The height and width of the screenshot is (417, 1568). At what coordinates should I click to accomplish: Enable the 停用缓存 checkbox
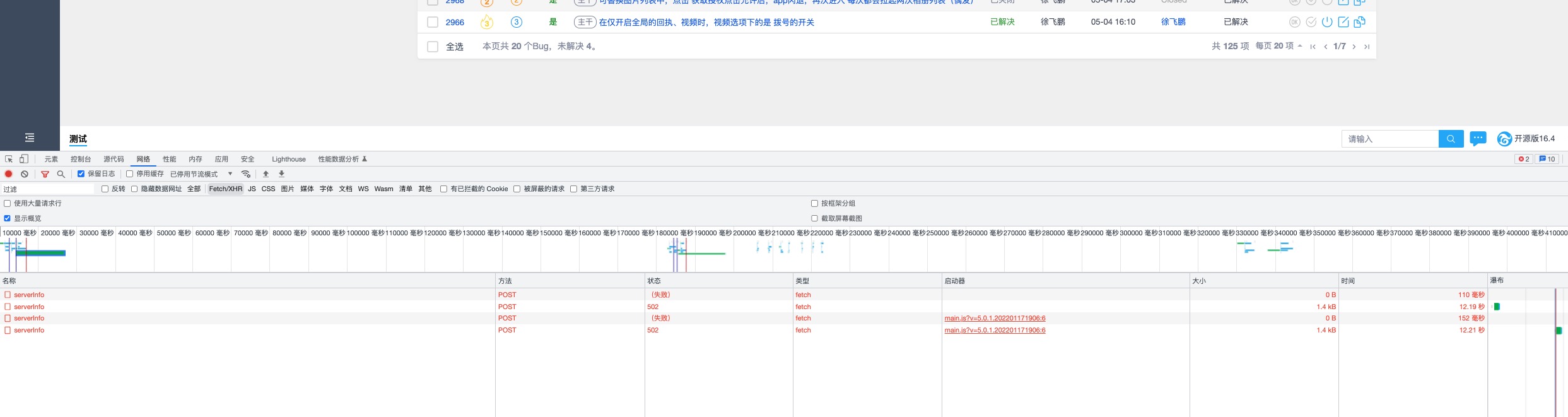click(x=129, y=174)
